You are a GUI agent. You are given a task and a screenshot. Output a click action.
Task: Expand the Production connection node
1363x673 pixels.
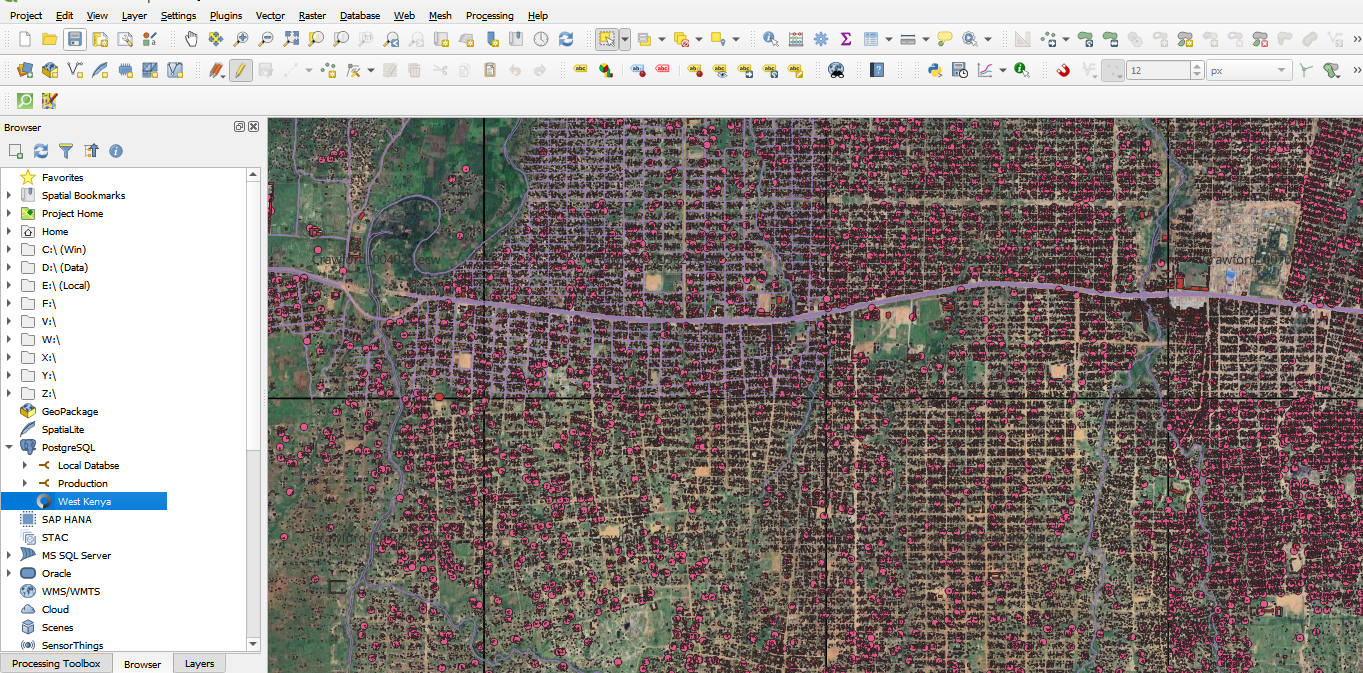(x=25, y=484)
